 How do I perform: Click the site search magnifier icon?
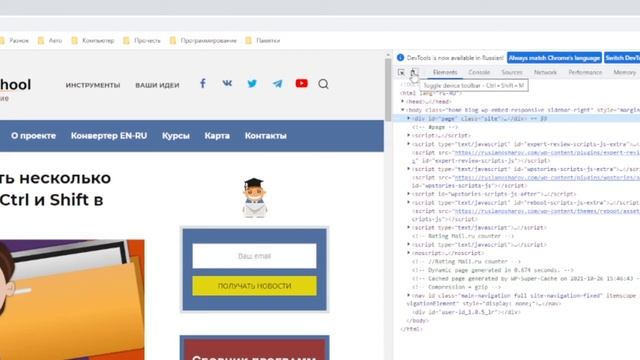click(323, 84)
